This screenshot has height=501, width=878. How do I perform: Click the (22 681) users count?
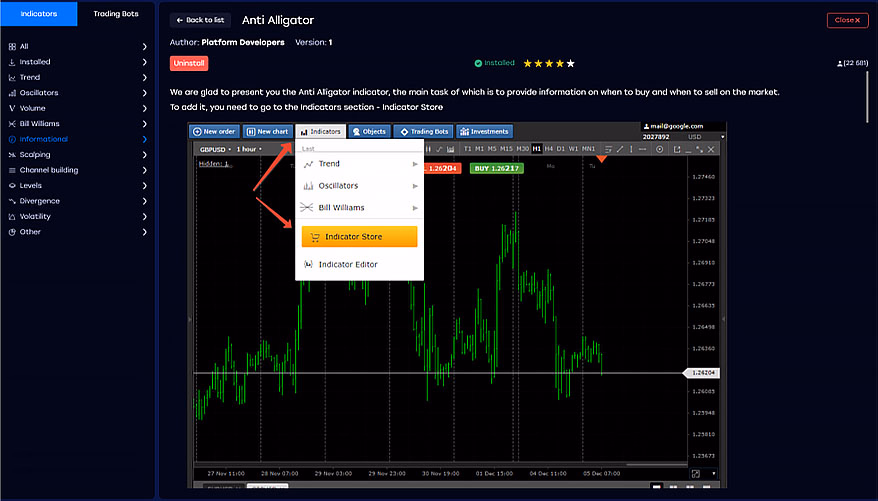pyautogui.click(x=856, y=64)
